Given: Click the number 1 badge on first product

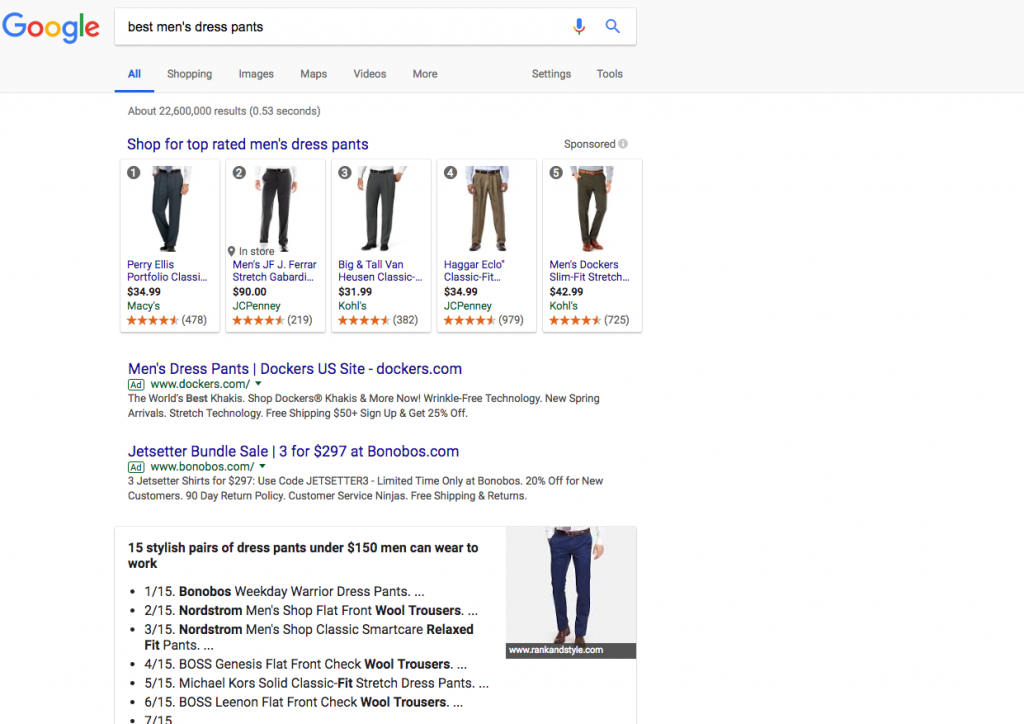Looking at the screenshot, I should [x=133, y=172].
